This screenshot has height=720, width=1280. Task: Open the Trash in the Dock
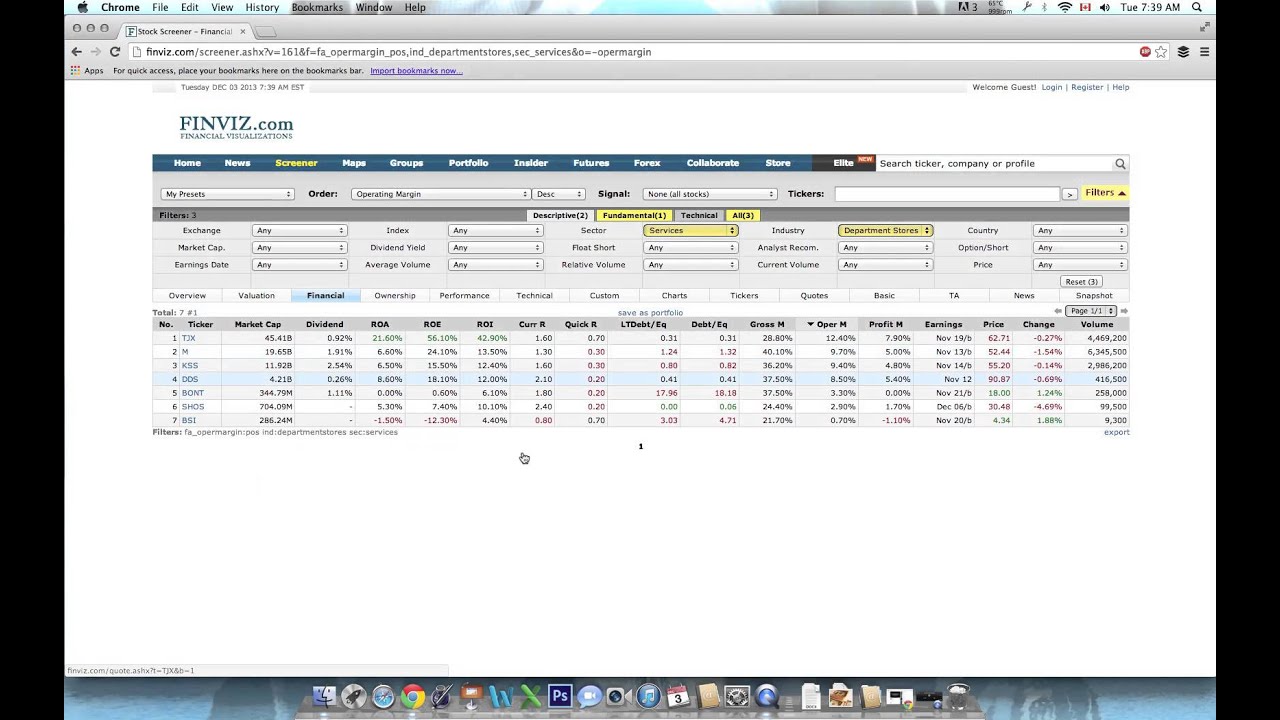click(x=958, y=697)
